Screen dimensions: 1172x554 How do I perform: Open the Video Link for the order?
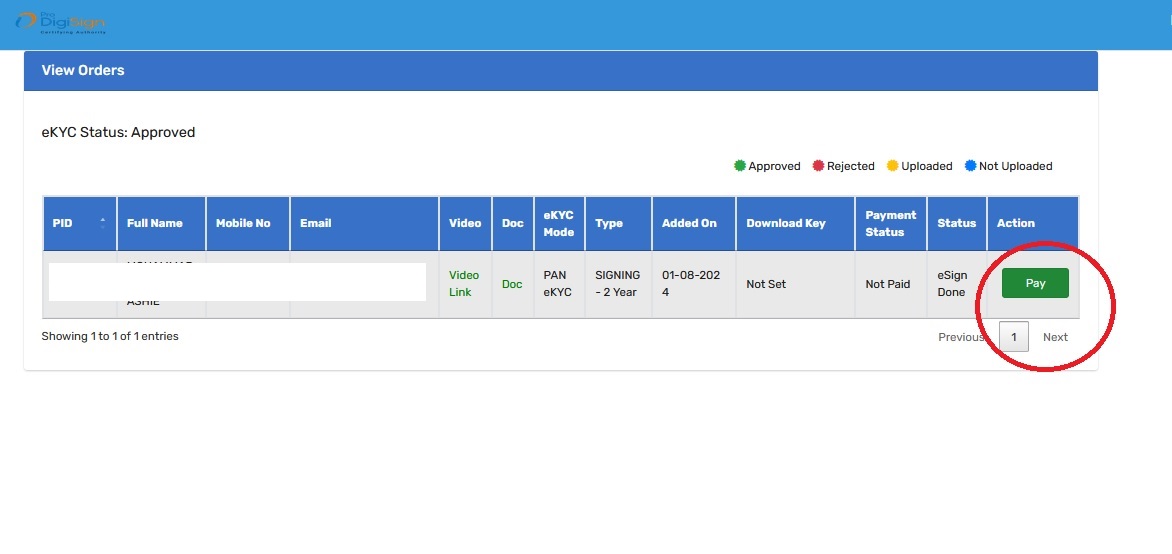(x=464, y=283)
